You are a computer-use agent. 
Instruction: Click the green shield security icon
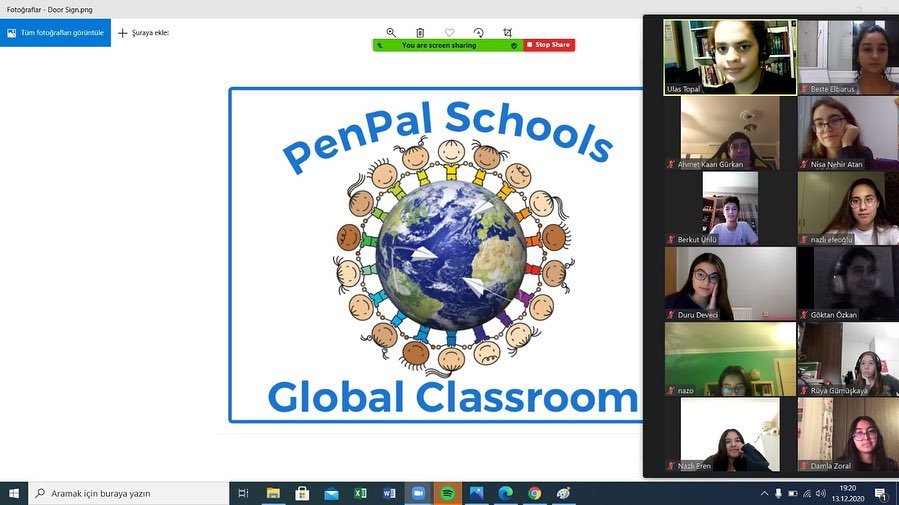coord(514,45)
